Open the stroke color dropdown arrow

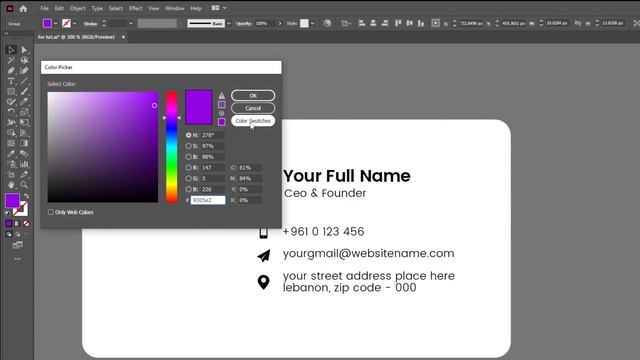[x=75, y=23]
